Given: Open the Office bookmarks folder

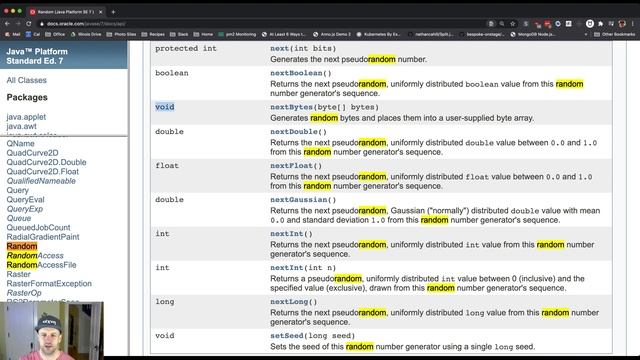Looking at the screenshot, I should point(55,34).
